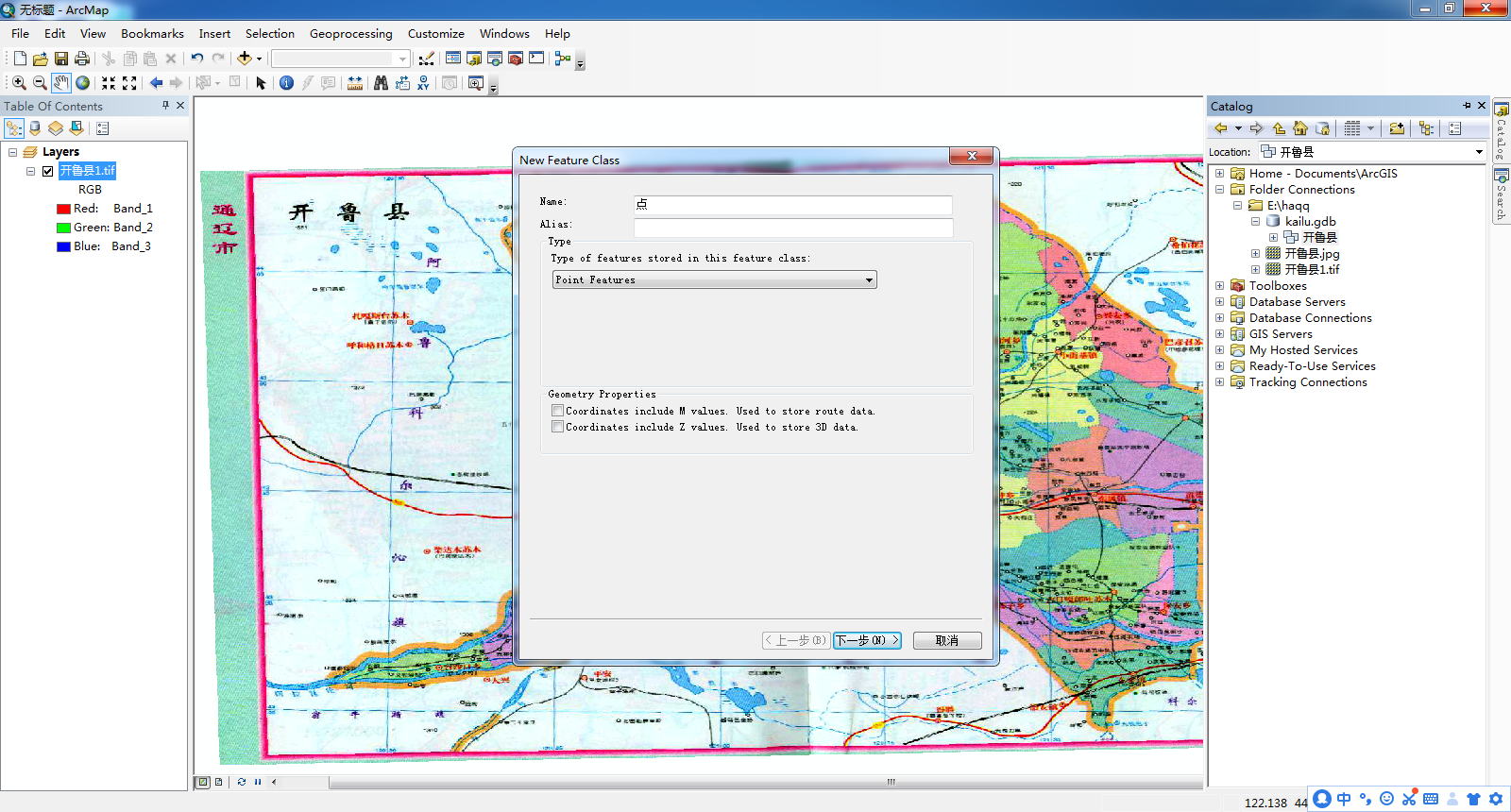This screenshot has width=1511, height=812.
Task: Toggle visibility of 开鲁县1.tif layer
Action: 47,171
